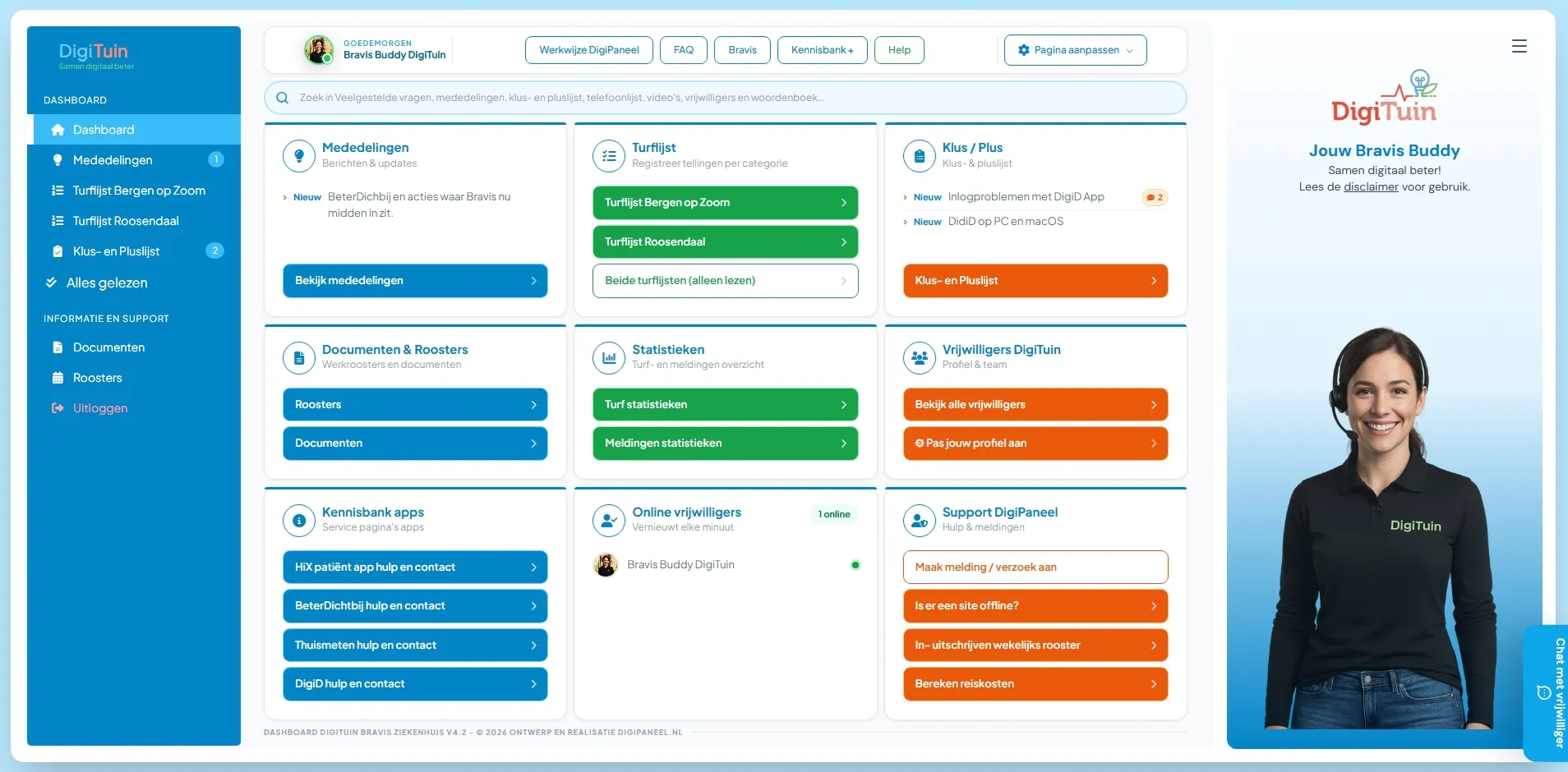Open the hamburger menu icon
Image resolution: width=1568 pixels, height=772 pixels.
[x=1519, y=47]
